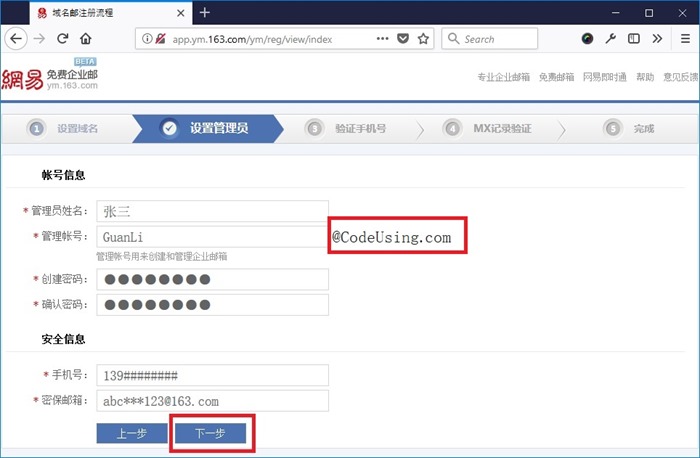Click the browser forward arrow
This screenshot has width=700, height=458.
click(x=39, y=39)
